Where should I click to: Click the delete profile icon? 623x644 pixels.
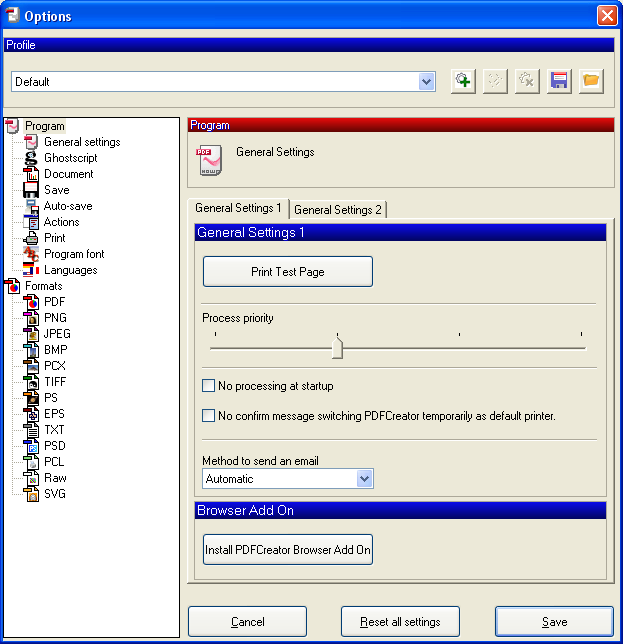tap(527, 81)
